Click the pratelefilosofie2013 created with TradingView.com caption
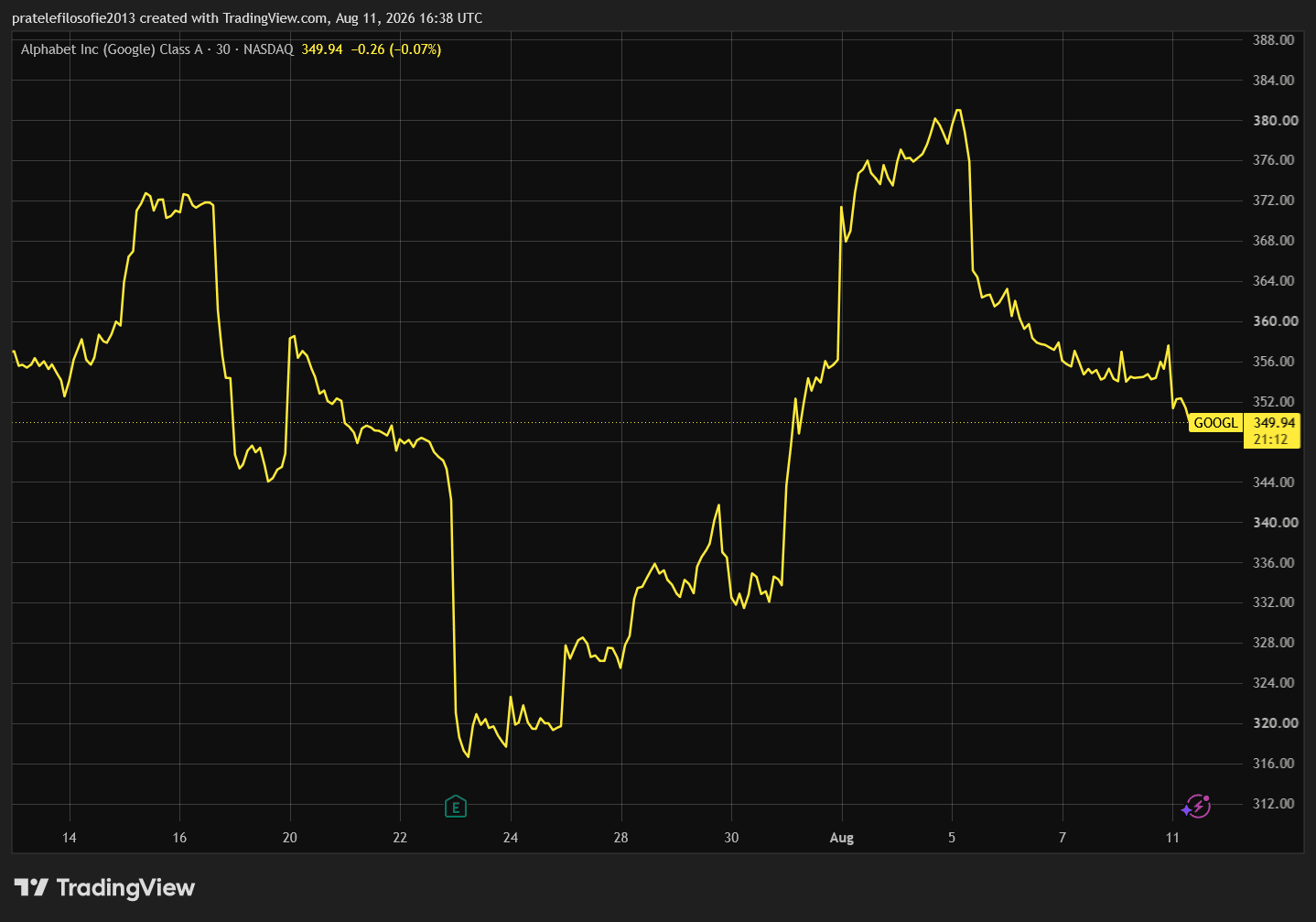Screen dimensions: 1316x922 (170, 18)
